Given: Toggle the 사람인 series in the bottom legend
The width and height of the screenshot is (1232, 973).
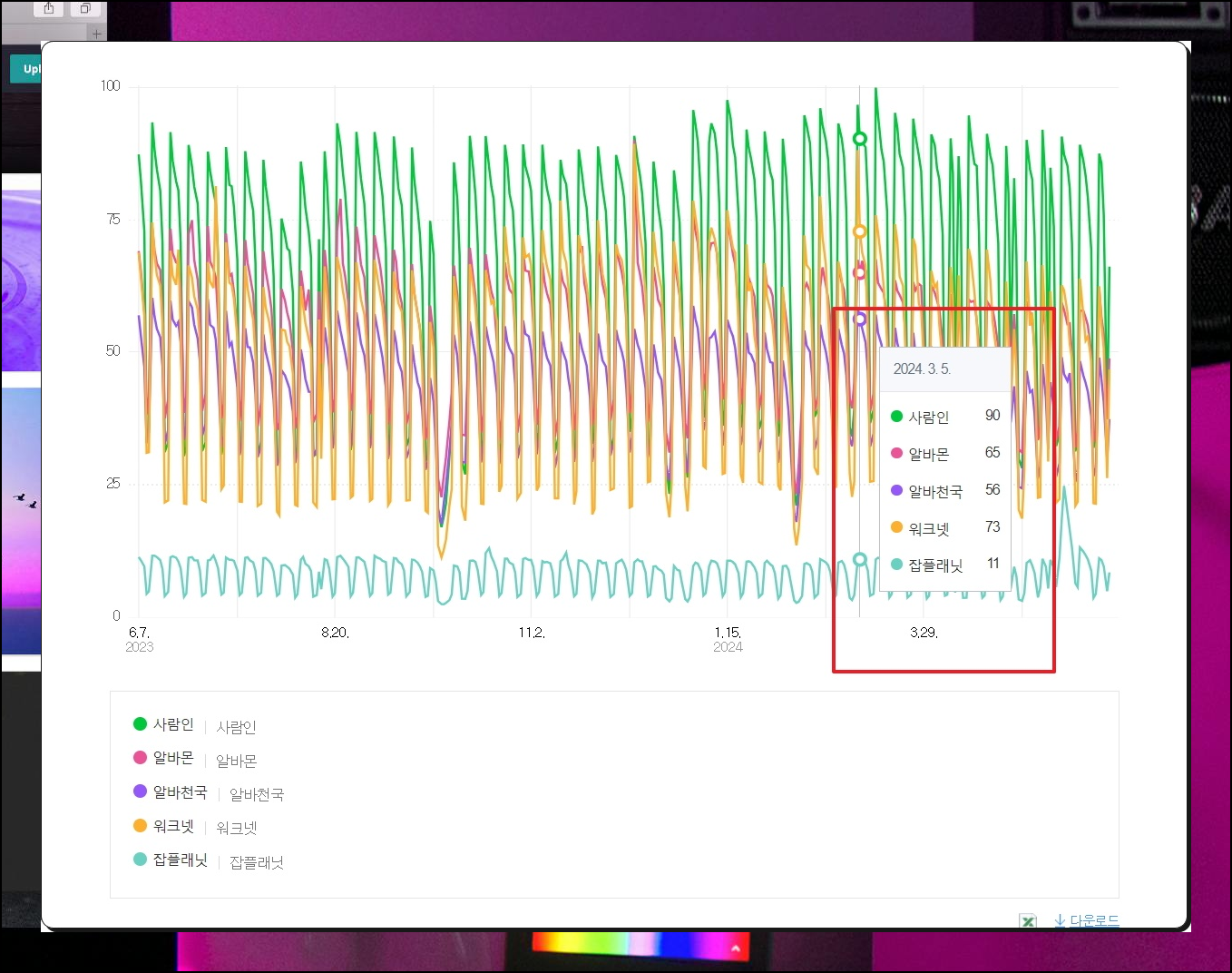Looking at the screenshot, I should tap(164, 724).
